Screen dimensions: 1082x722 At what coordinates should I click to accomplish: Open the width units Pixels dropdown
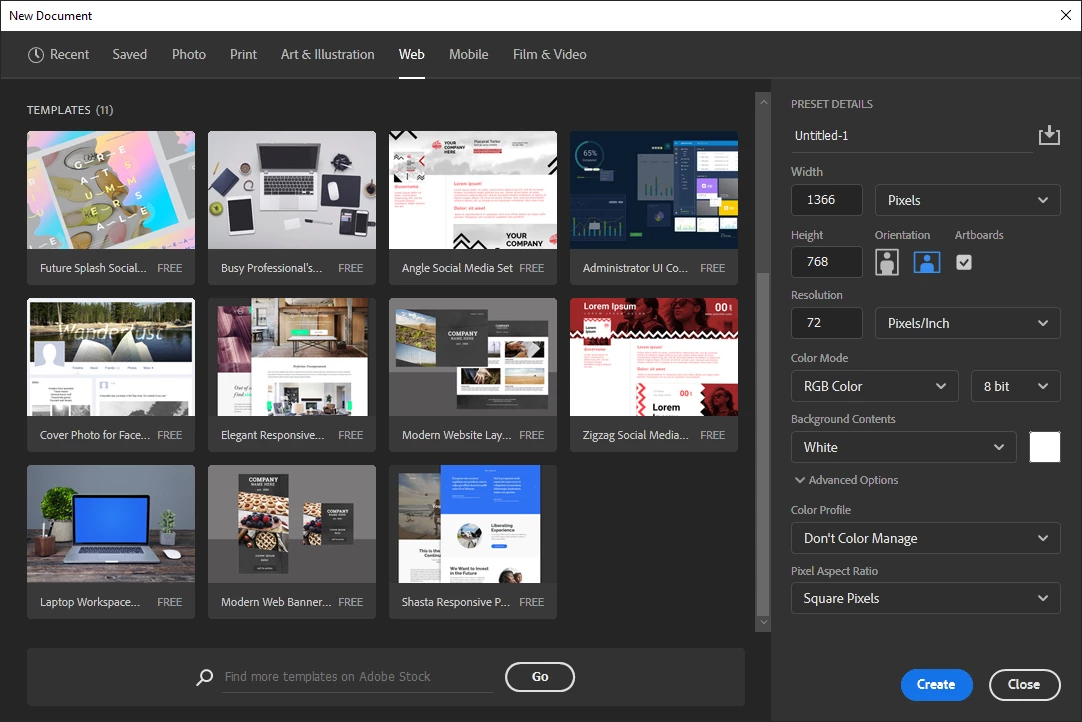tap(967, 200)
